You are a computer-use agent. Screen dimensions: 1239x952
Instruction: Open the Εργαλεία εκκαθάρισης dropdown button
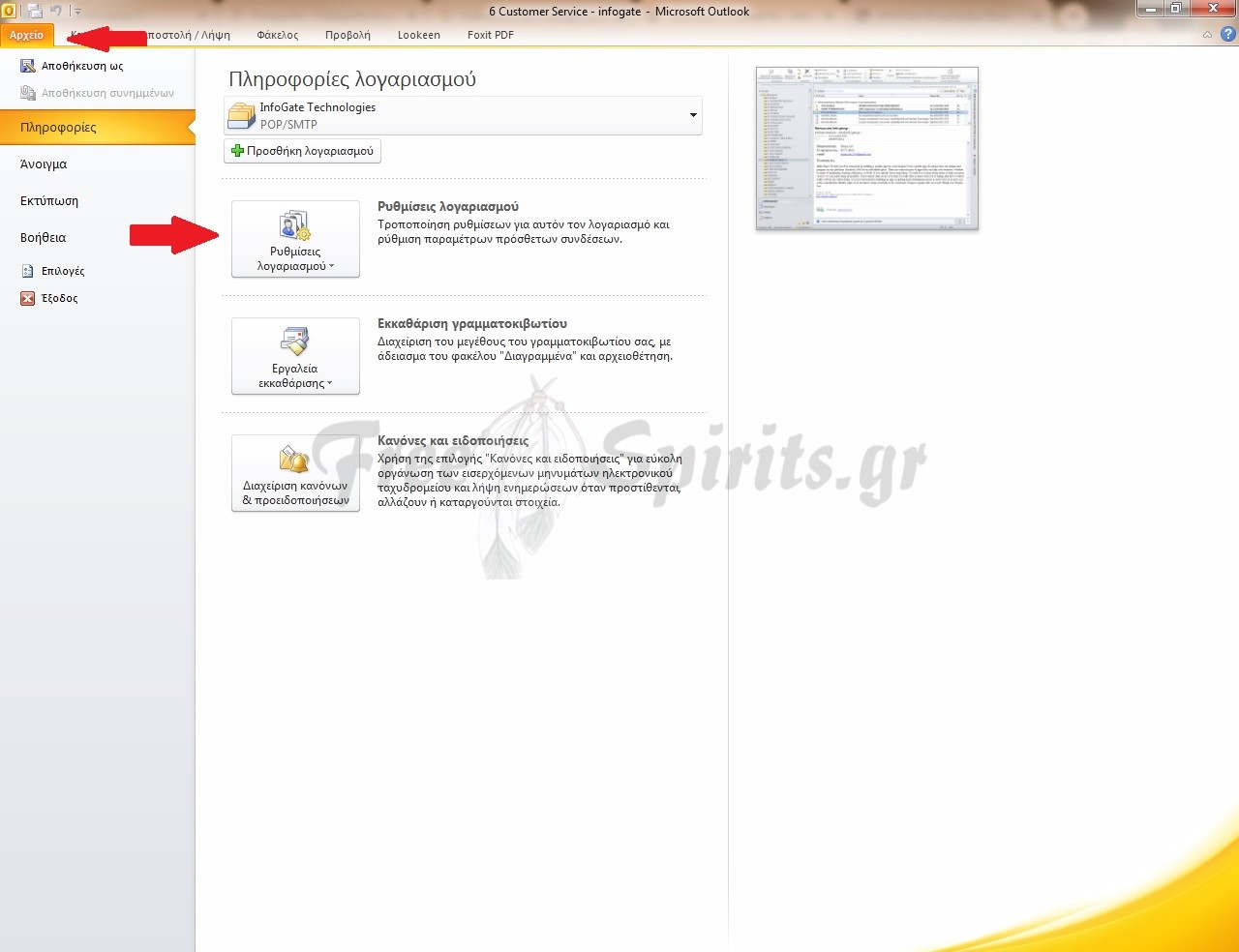pyautogui.click(x=295, y=356)
